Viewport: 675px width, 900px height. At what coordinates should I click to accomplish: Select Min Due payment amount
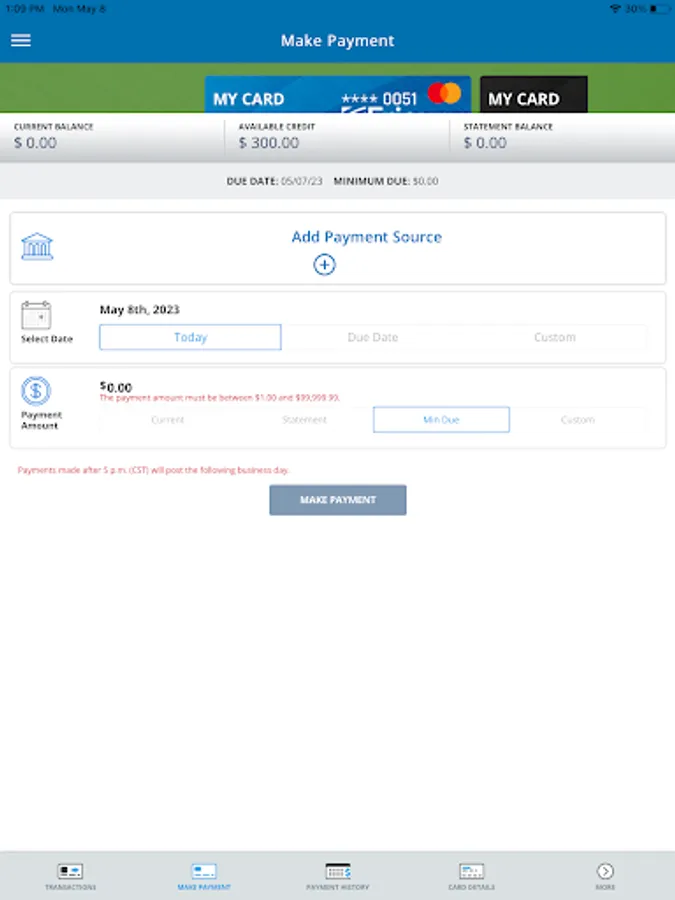(x=441, y=420)
